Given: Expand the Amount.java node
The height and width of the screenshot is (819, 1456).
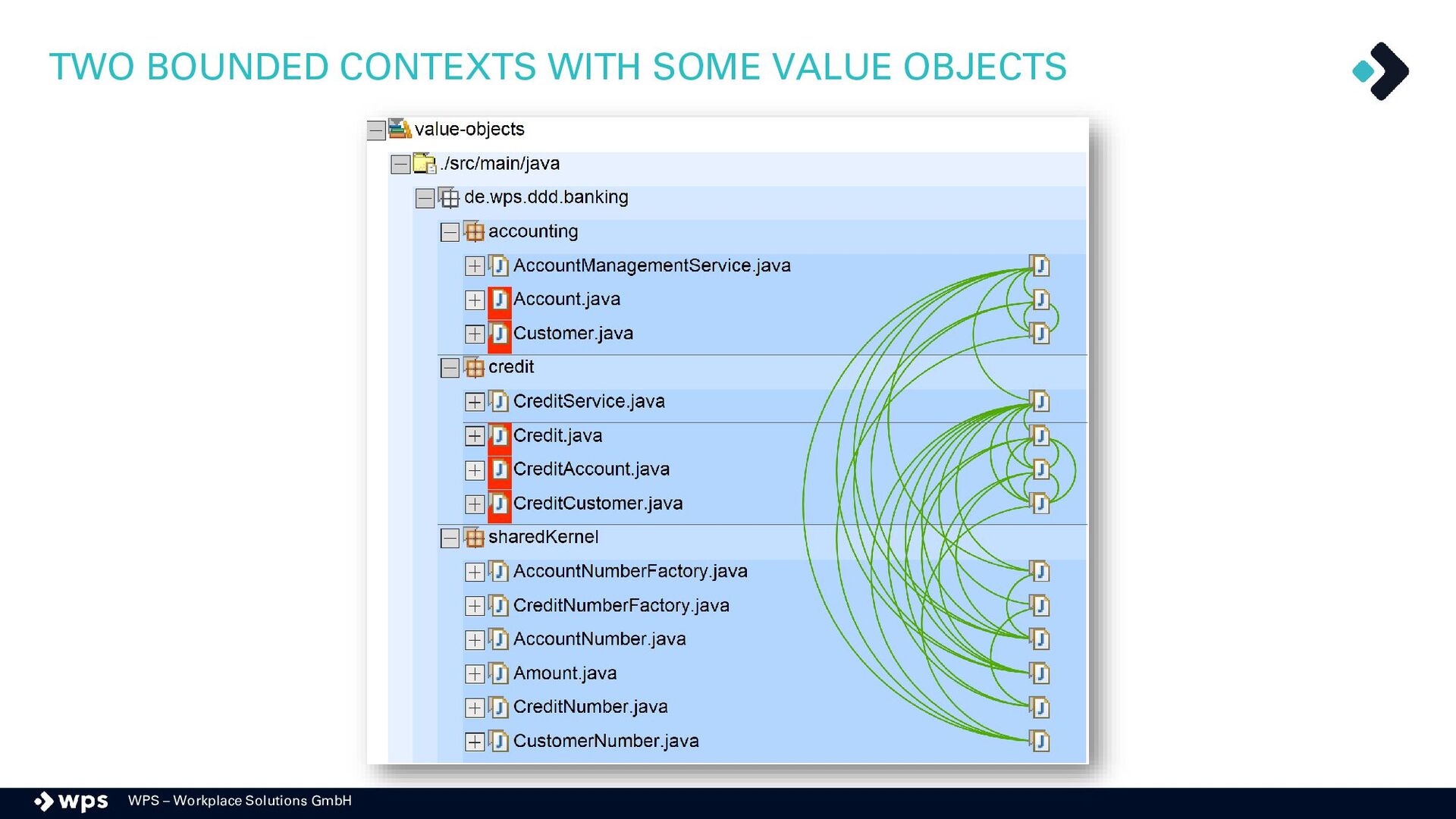Looking at the screenshot, I should (x=475, y=674).
